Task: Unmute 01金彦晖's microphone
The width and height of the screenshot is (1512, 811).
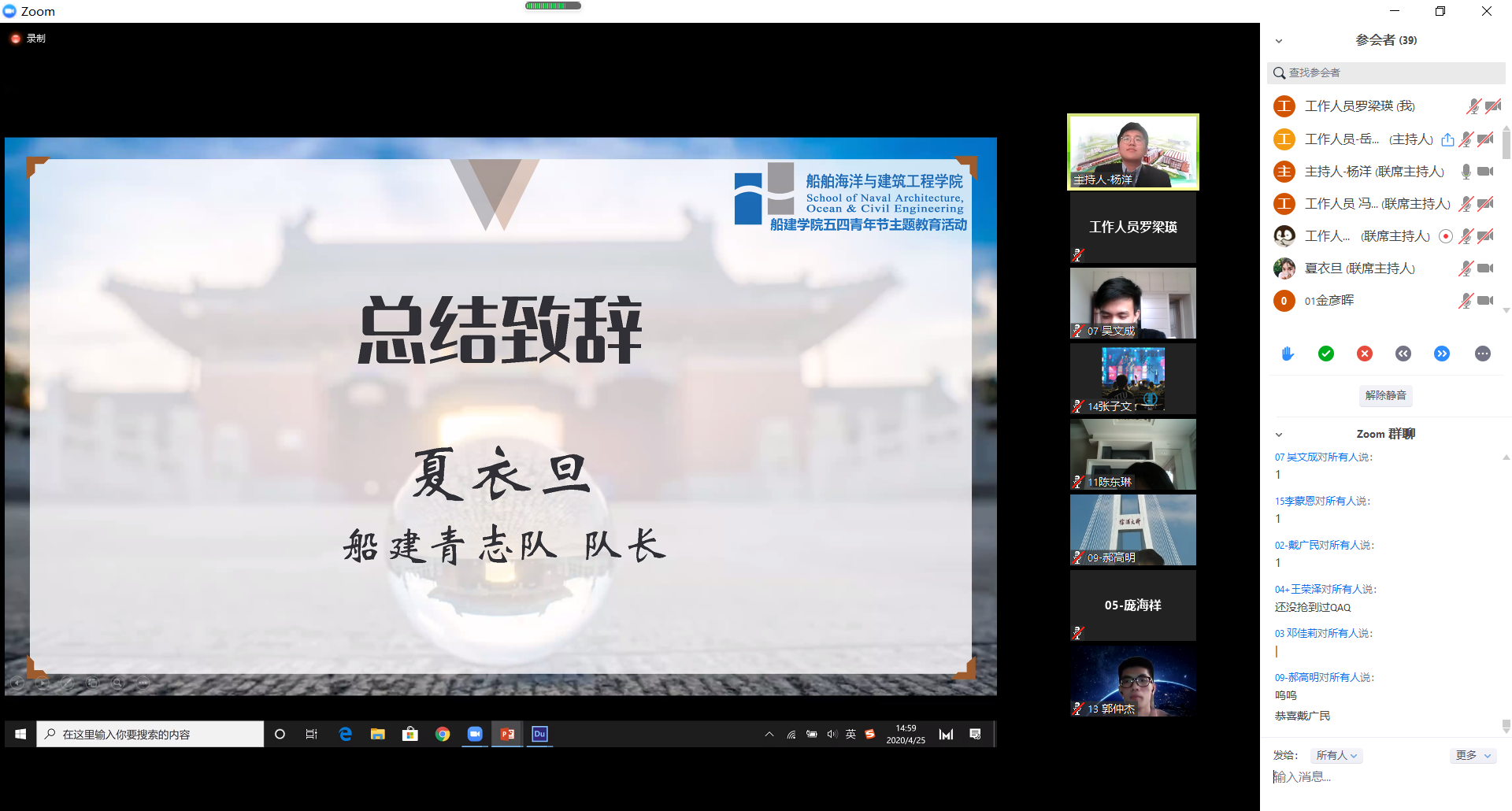Action: point(1466,300)
